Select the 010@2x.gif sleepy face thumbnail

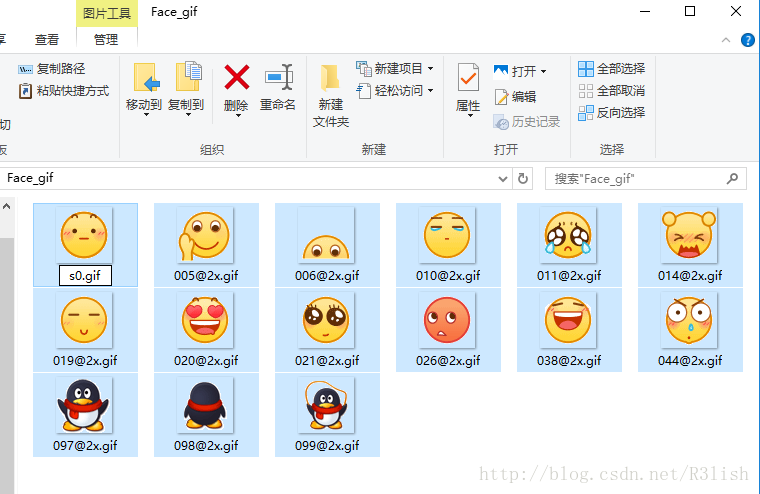click(x=447, y=235)
